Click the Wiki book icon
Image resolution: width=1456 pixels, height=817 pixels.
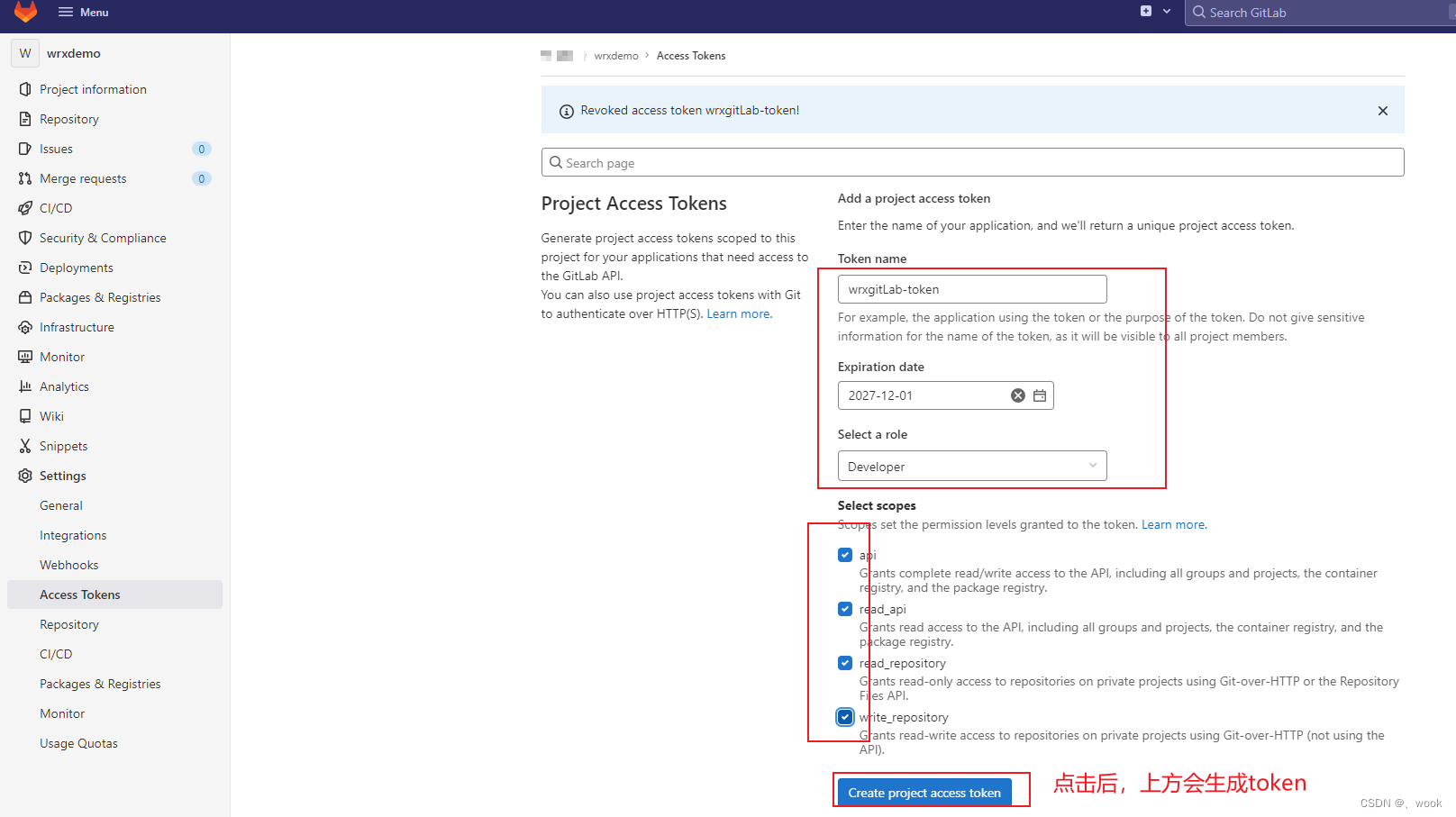(x=25, y=416)
